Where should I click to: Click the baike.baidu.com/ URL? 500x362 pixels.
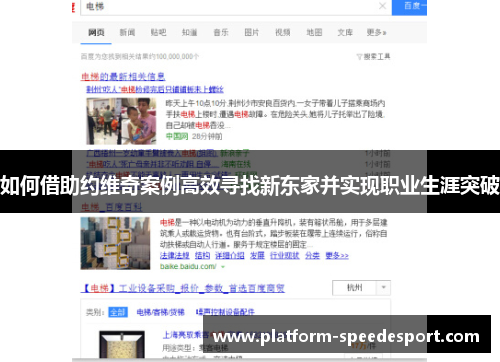[188, 267]
